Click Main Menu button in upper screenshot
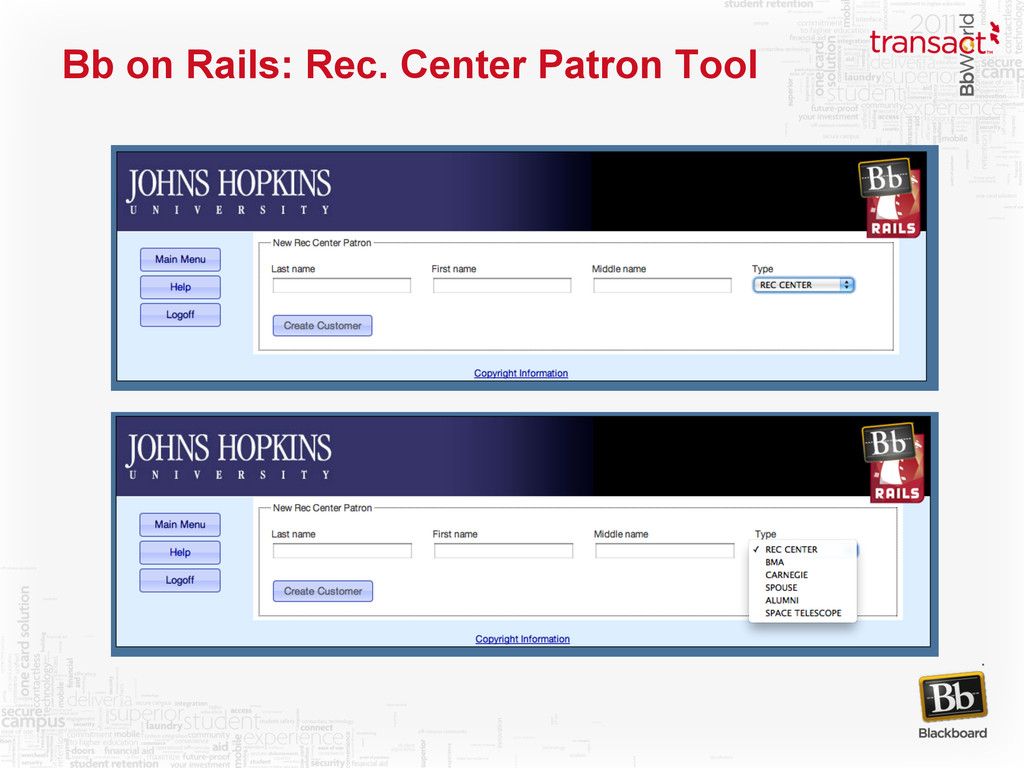The image size is (1024, 768). (x=180, y=259)
